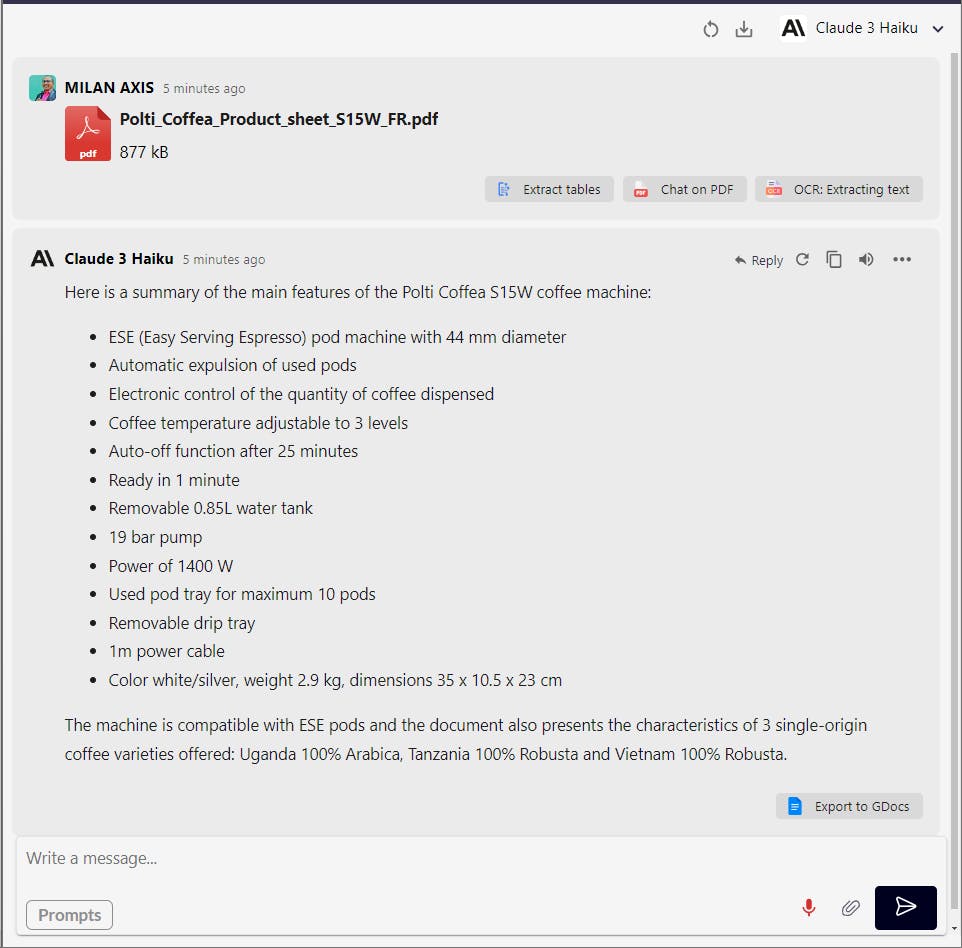Start voice input with the microphone icon
Image resolution: width=962 pixels, height=948 pixels.
[809, 908]
